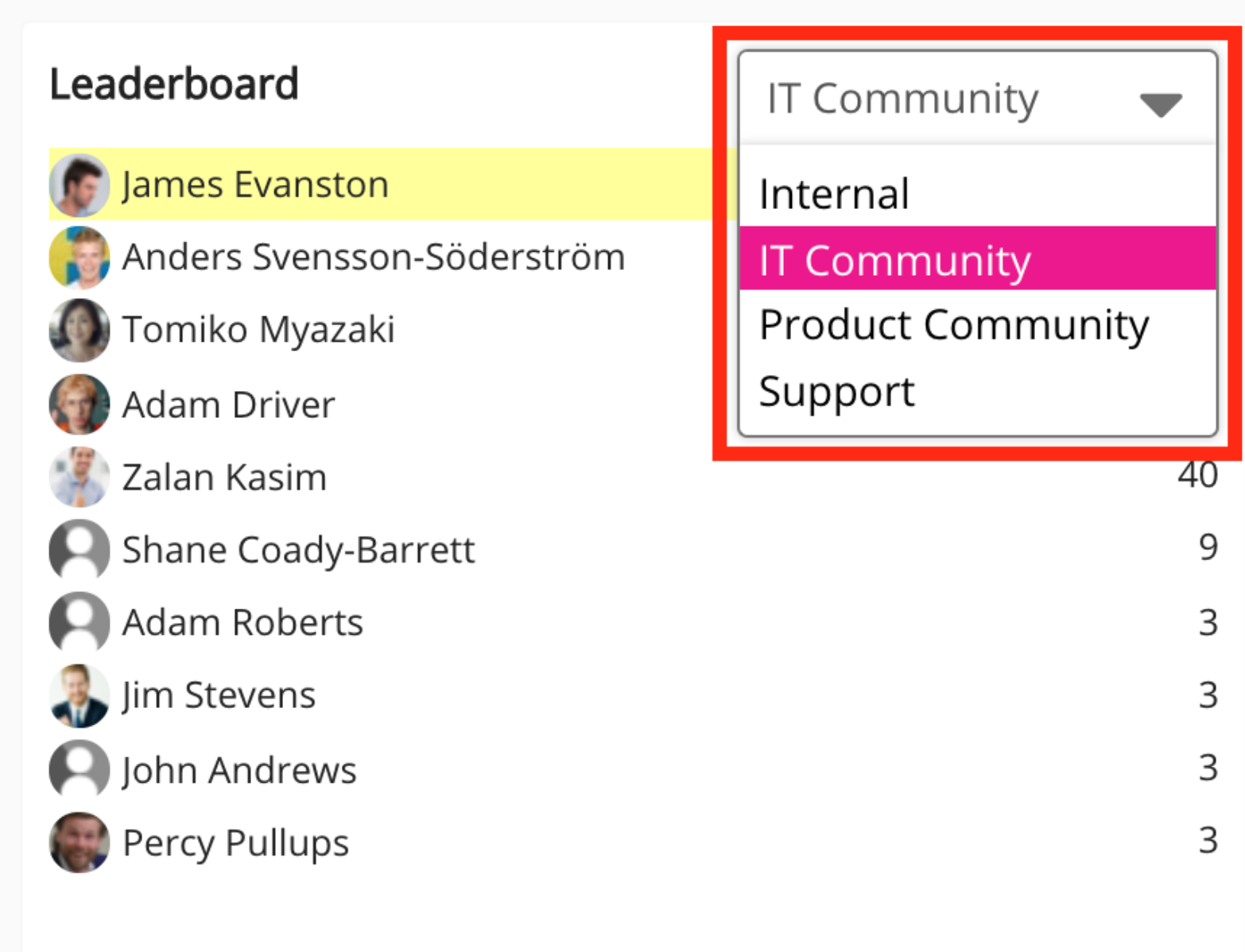The height and width of the screenshot is (952, 1245).
Task: Click Shane Coady-Barrett's default avatar
Action: coord(79,549)
